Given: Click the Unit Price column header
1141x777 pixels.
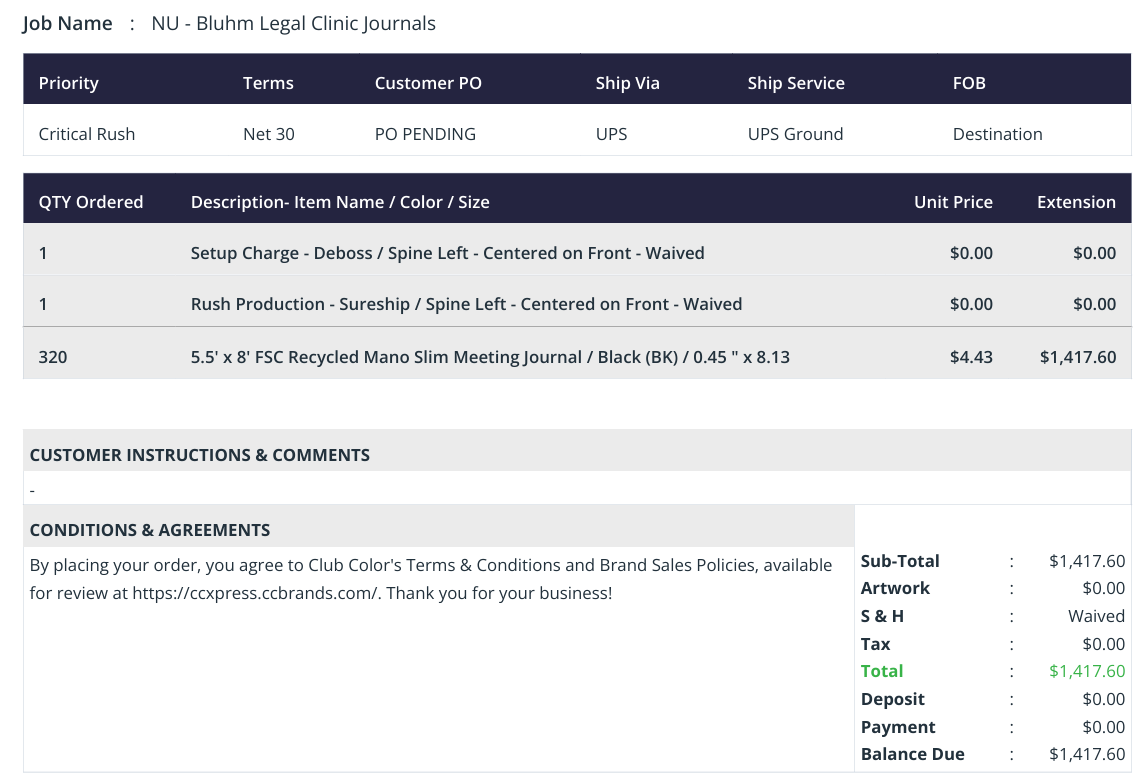Looking at the screenshot, I should coord(953,202).
